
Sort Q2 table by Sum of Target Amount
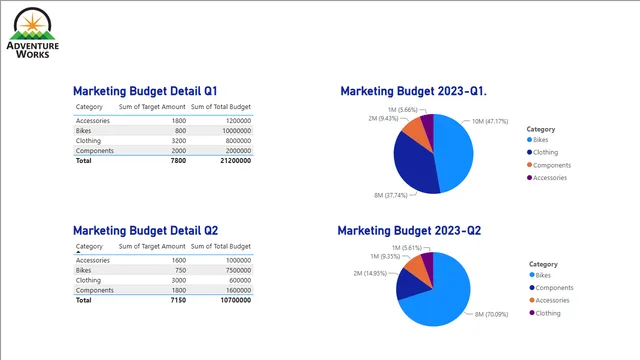pyautogui.click(x=152, y=247)
